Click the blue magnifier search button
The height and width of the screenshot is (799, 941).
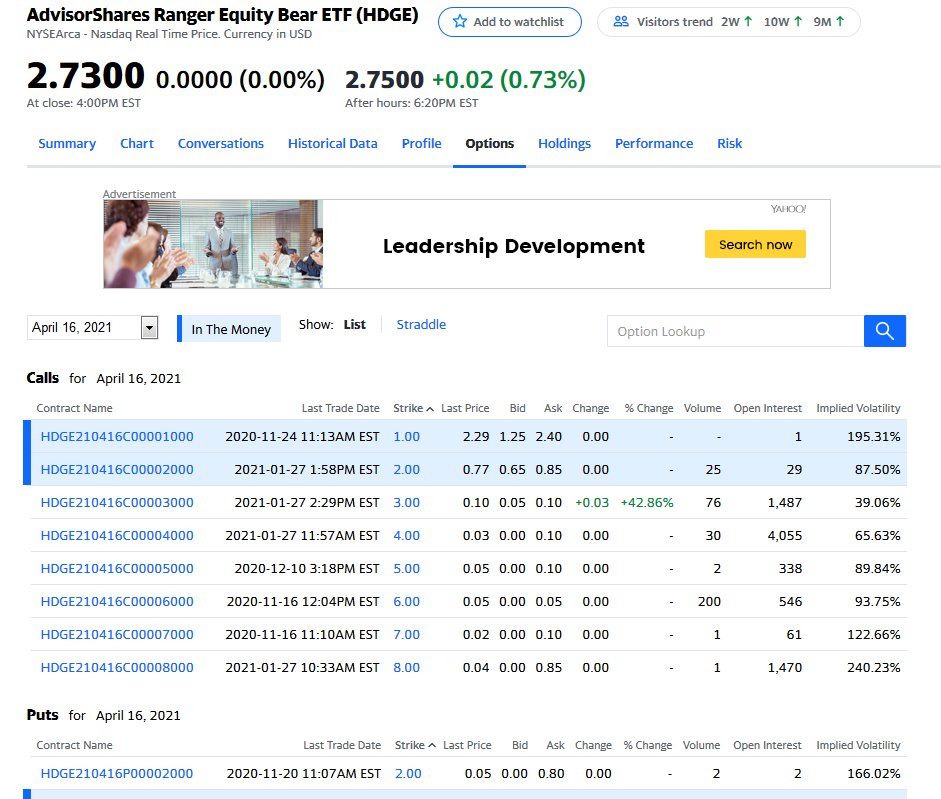885,331
